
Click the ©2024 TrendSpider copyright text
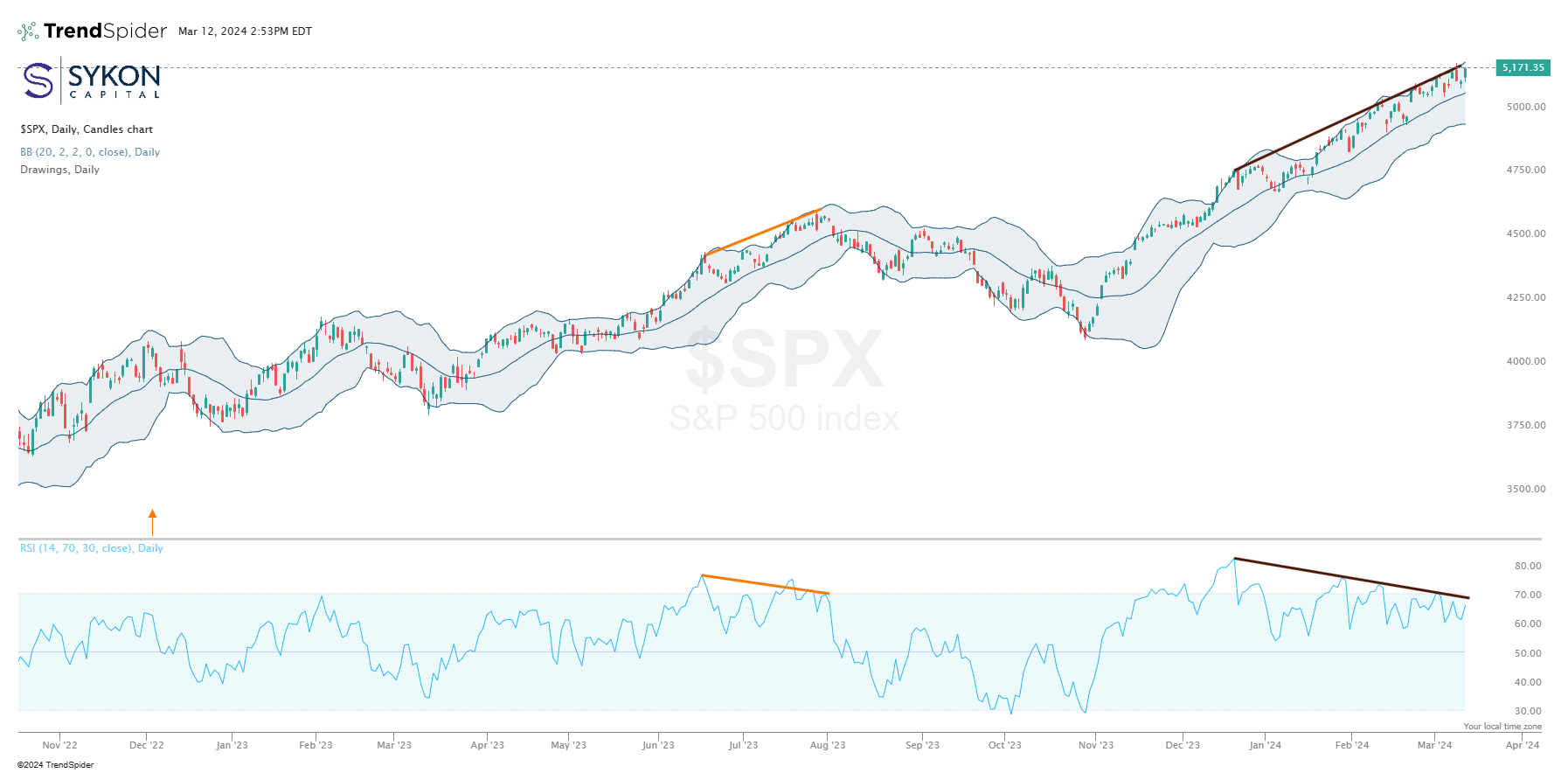[x=55, y=765]
